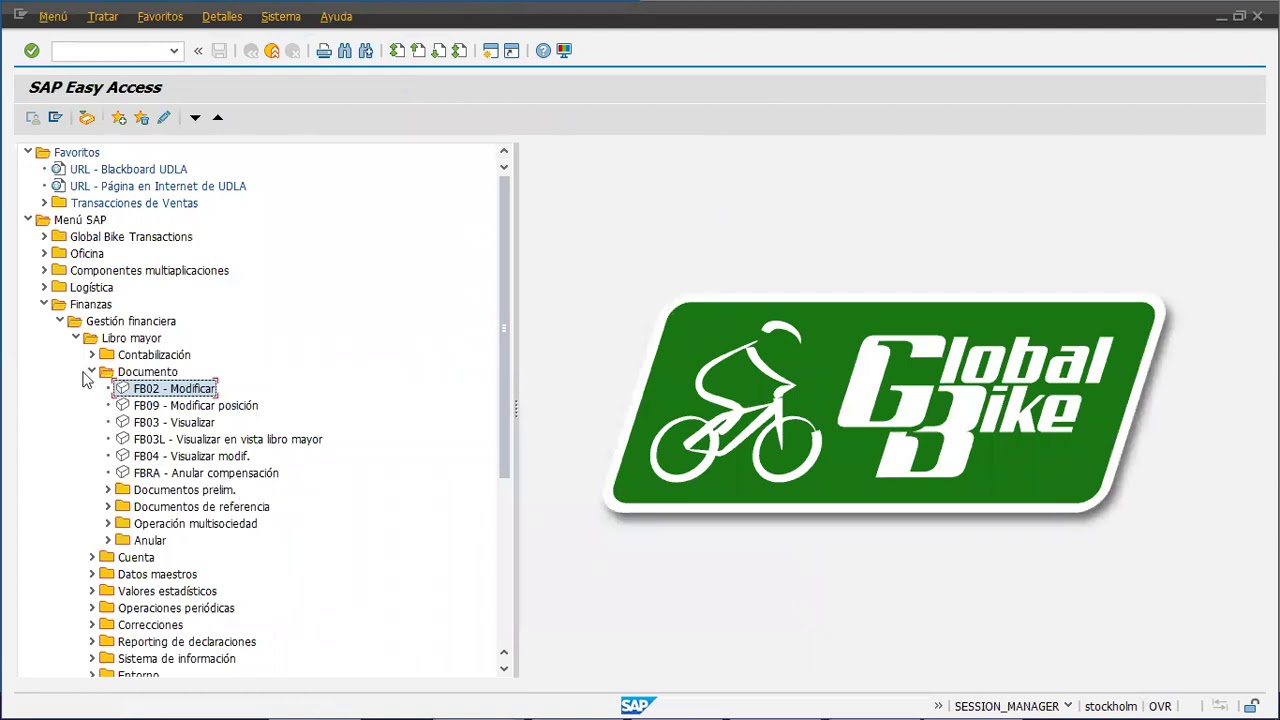
Task: Expand the Logística folder
Action: click(x=44, y=287)
